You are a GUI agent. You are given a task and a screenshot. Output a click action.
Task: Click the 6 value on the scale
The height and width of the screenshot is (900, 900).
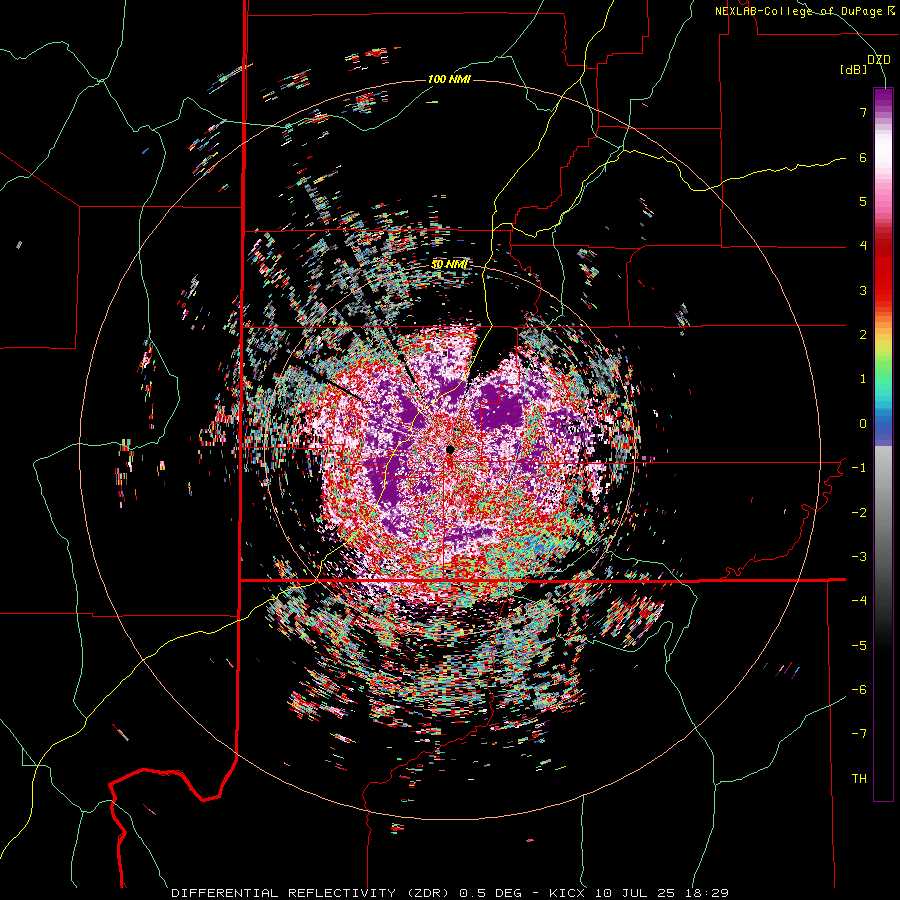(863, 157)
